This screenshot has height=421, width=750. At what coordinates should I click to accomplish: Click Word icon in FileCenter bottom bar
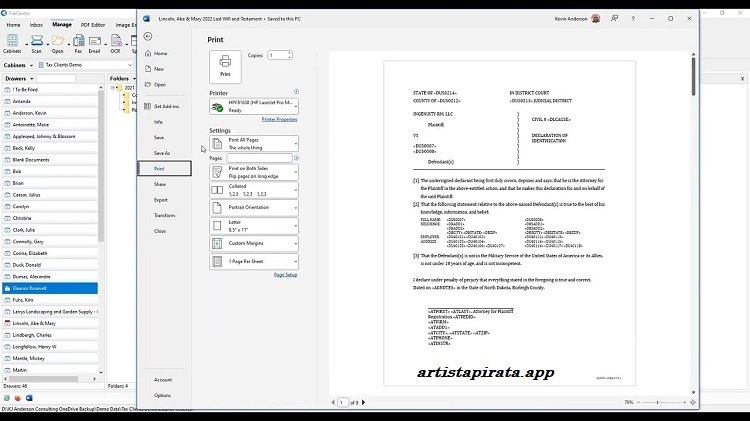coord(29,398)
